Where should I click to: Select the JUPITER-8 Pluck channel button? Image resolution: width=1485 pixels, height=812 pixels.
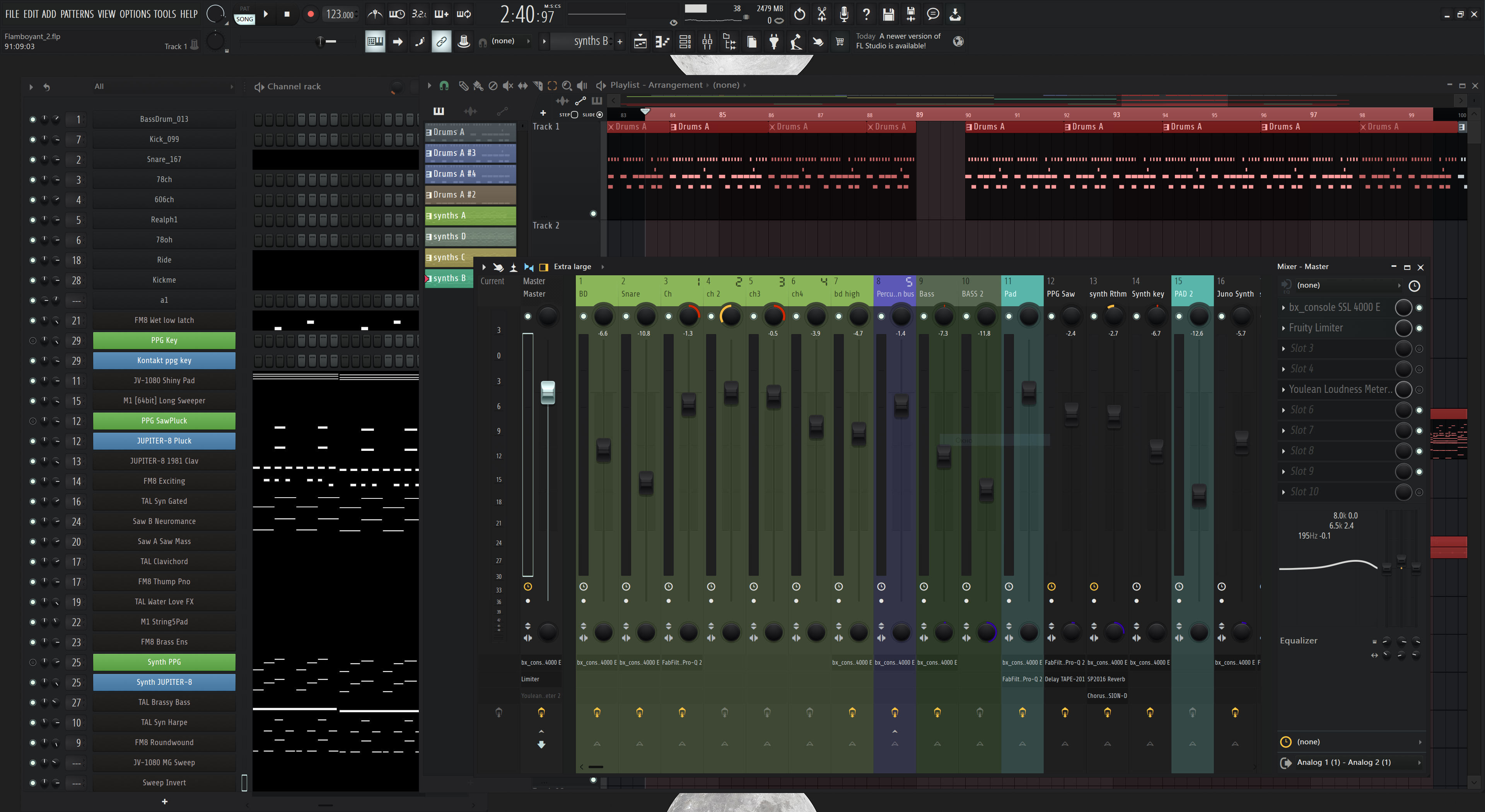[164, 441]
